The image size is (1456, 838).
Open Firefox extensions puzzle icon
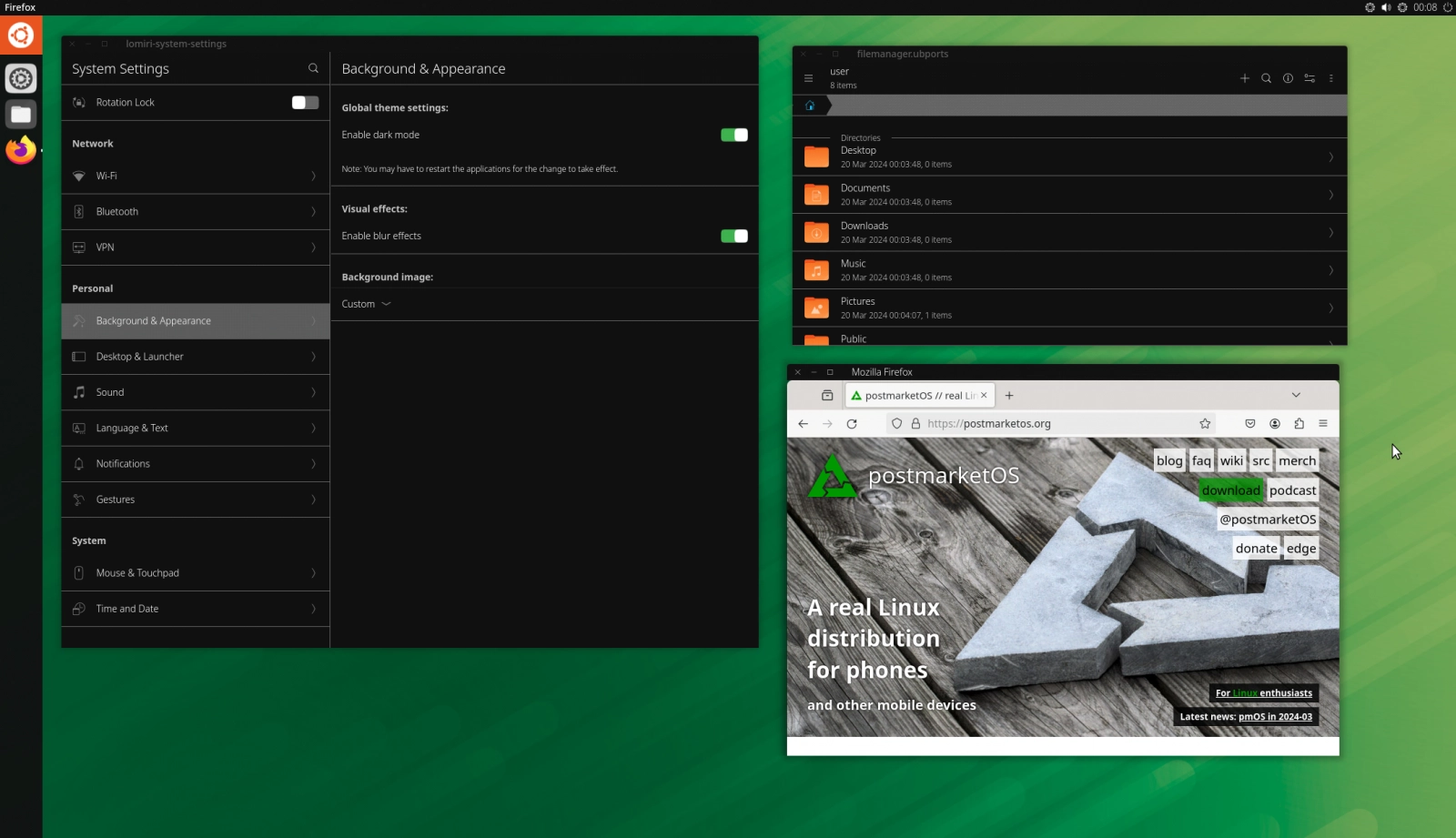[x=1299, y=423]
